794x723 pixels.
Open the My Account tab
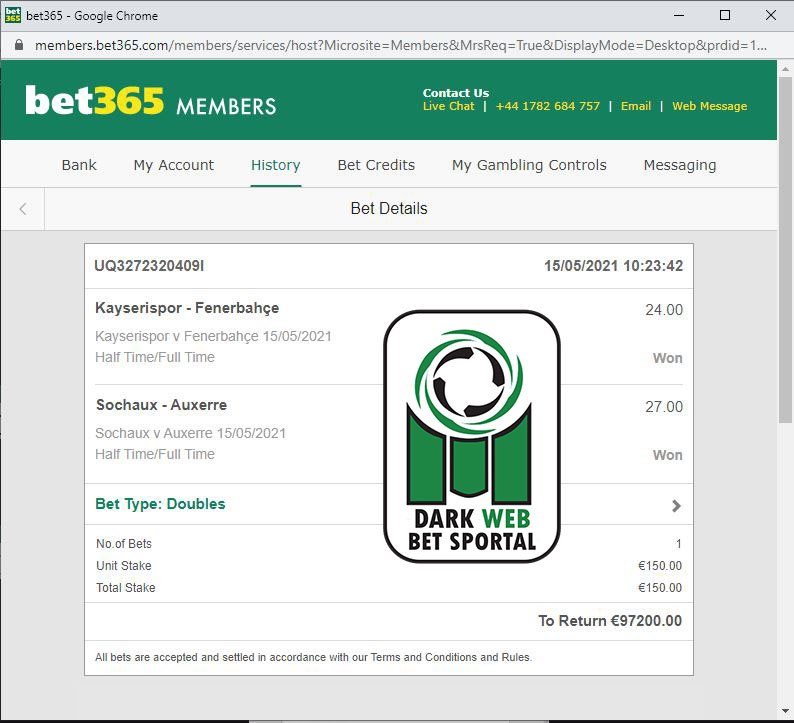[174, 165]
